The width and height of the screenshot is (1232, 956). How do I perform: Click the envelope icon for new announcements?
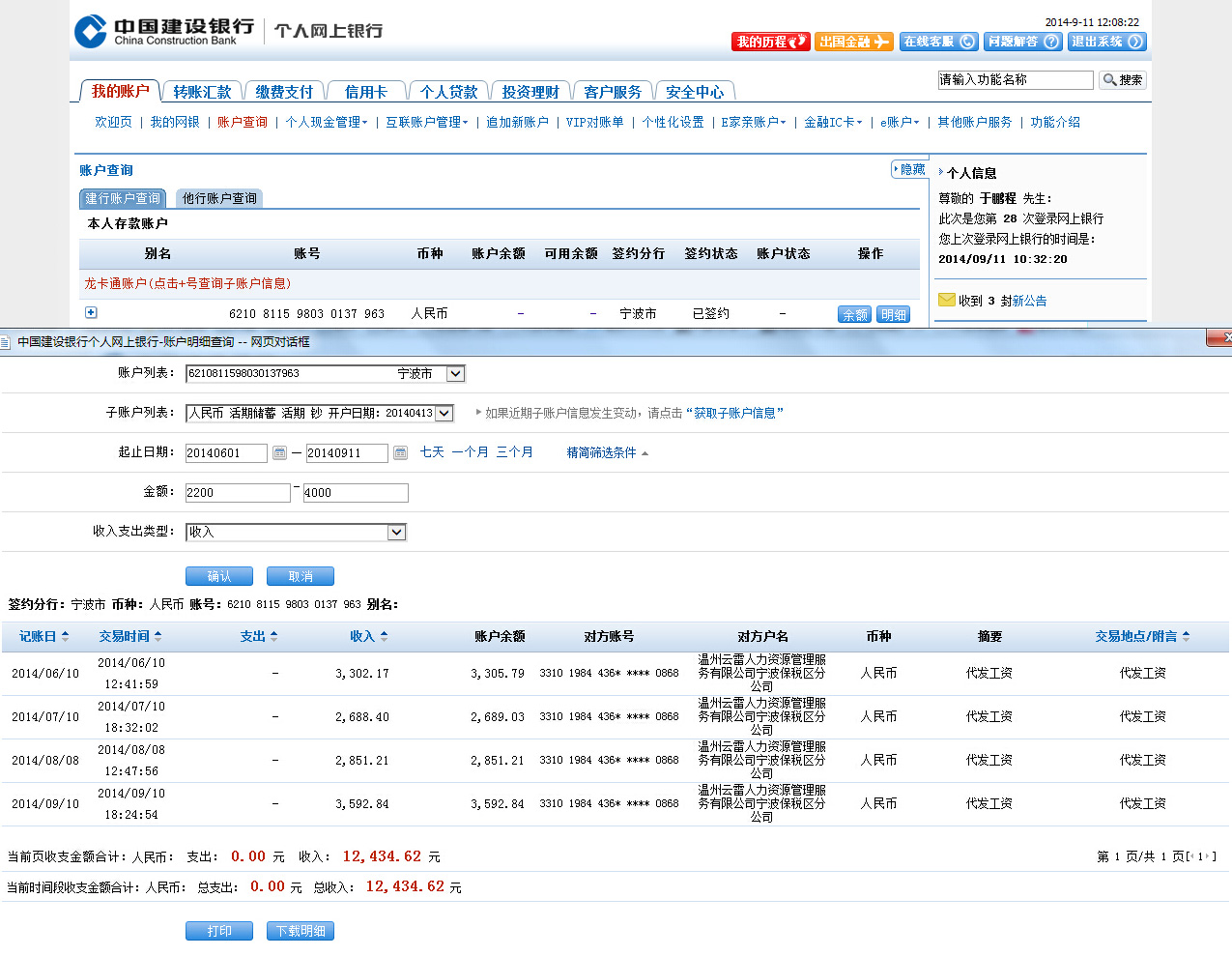tap(946, 301)
